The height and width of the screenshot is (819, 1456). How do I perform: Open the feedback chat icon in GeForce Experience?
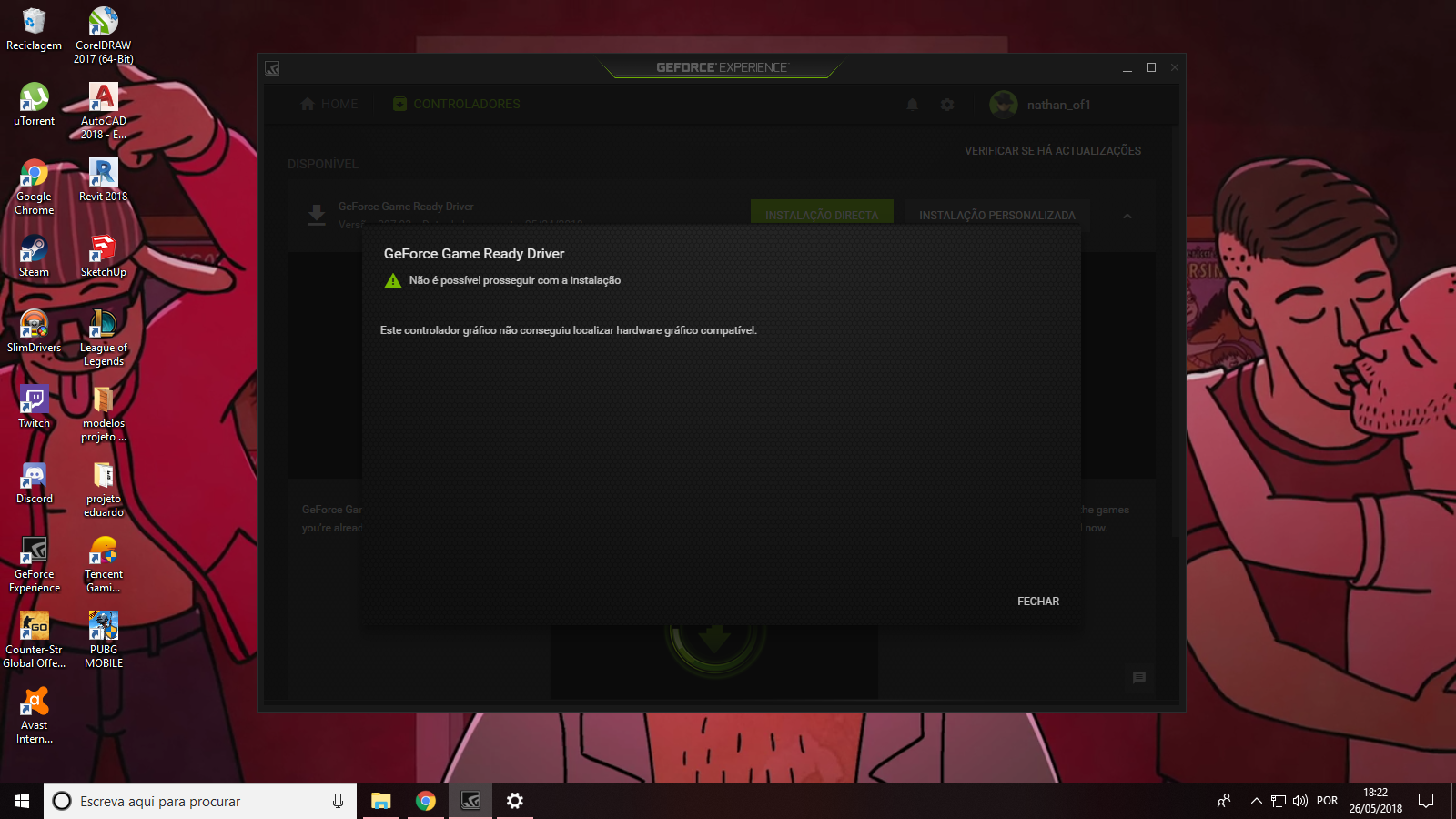coord(1138,678)
